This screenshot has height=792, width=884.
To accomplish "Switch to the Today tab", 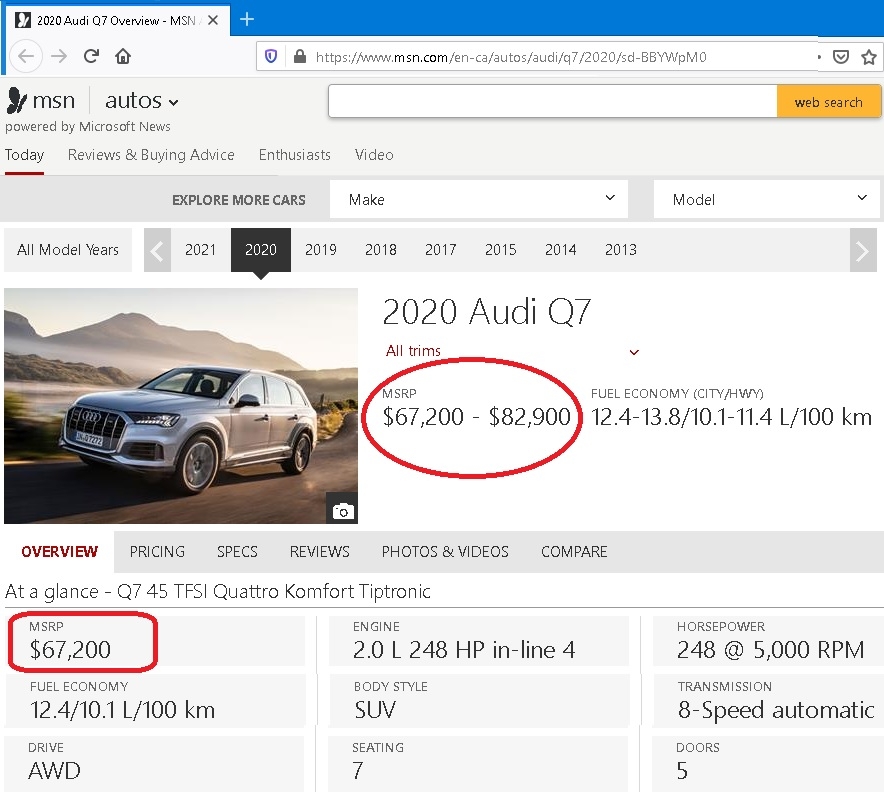I will 24,155.
